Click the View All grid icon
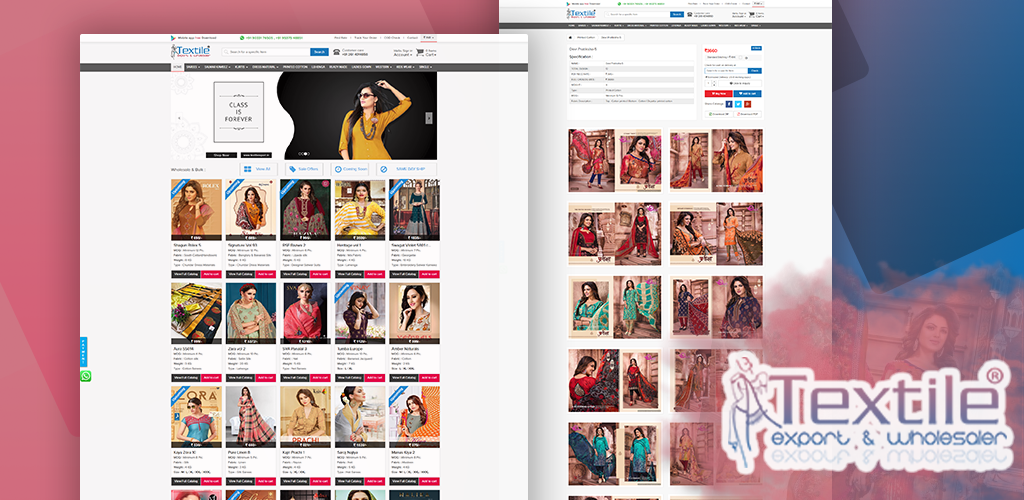The width and height of the screenshot is (1024, 500). pos(248,169)
